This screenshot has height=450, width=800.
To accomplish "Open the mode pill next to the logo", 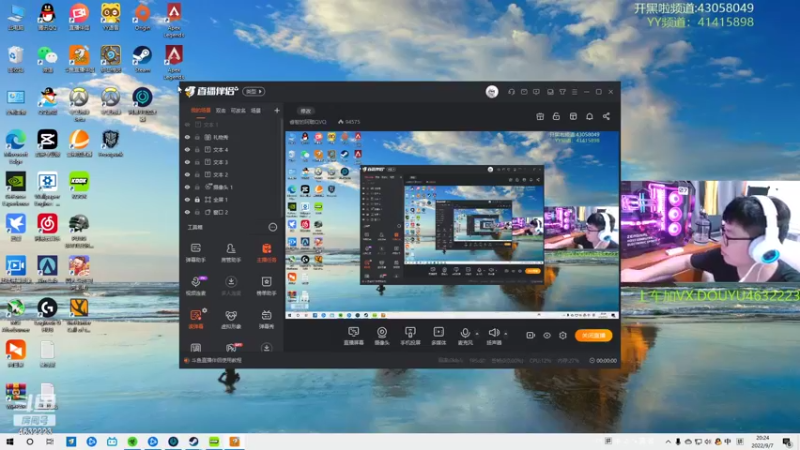I will click(x=254, y=92).
